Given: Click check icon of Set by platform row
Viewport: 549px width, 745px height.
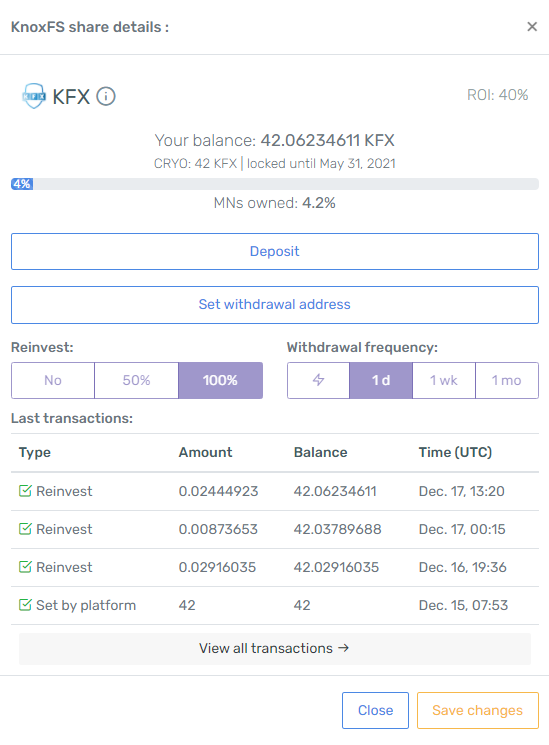Looking at the screenshot, I should pyautogui.click(x=25, y=605).
